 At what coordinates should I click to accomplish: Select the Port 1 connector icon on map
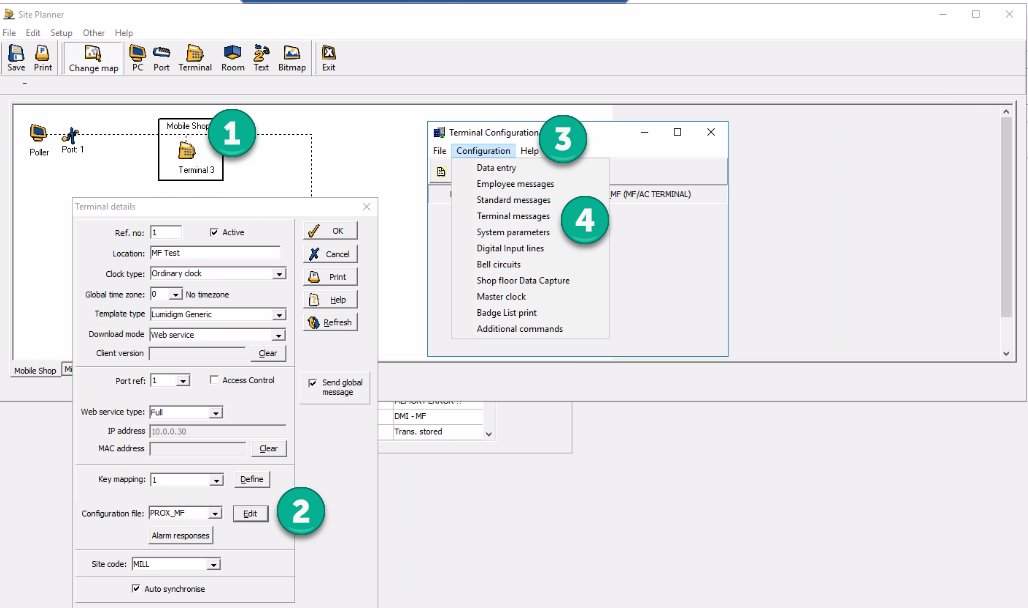point(70,135)
